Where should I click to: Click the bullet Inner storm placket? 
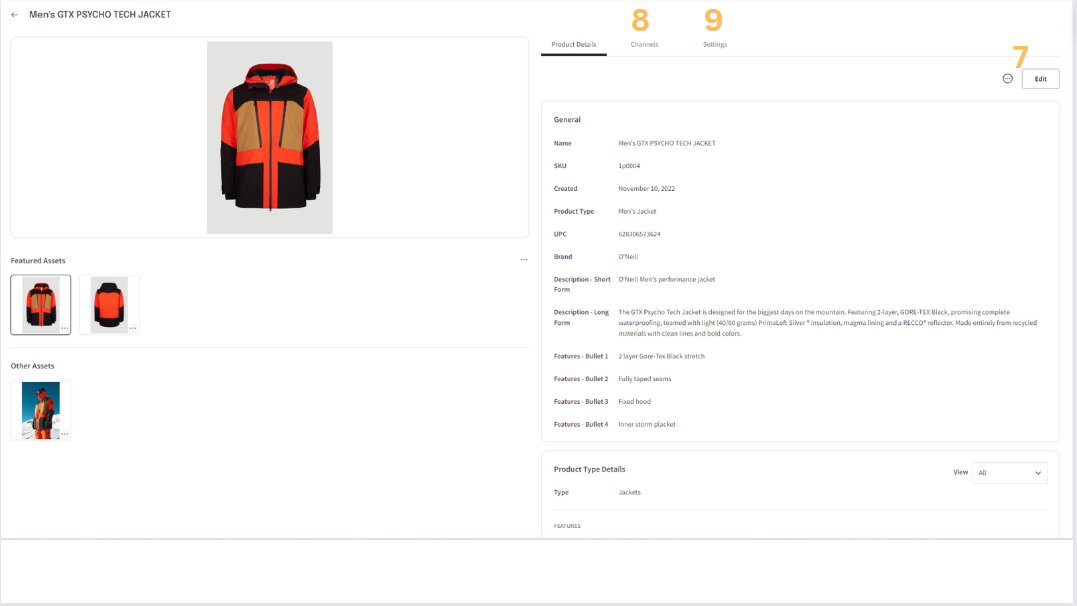(x=647, y=425)
